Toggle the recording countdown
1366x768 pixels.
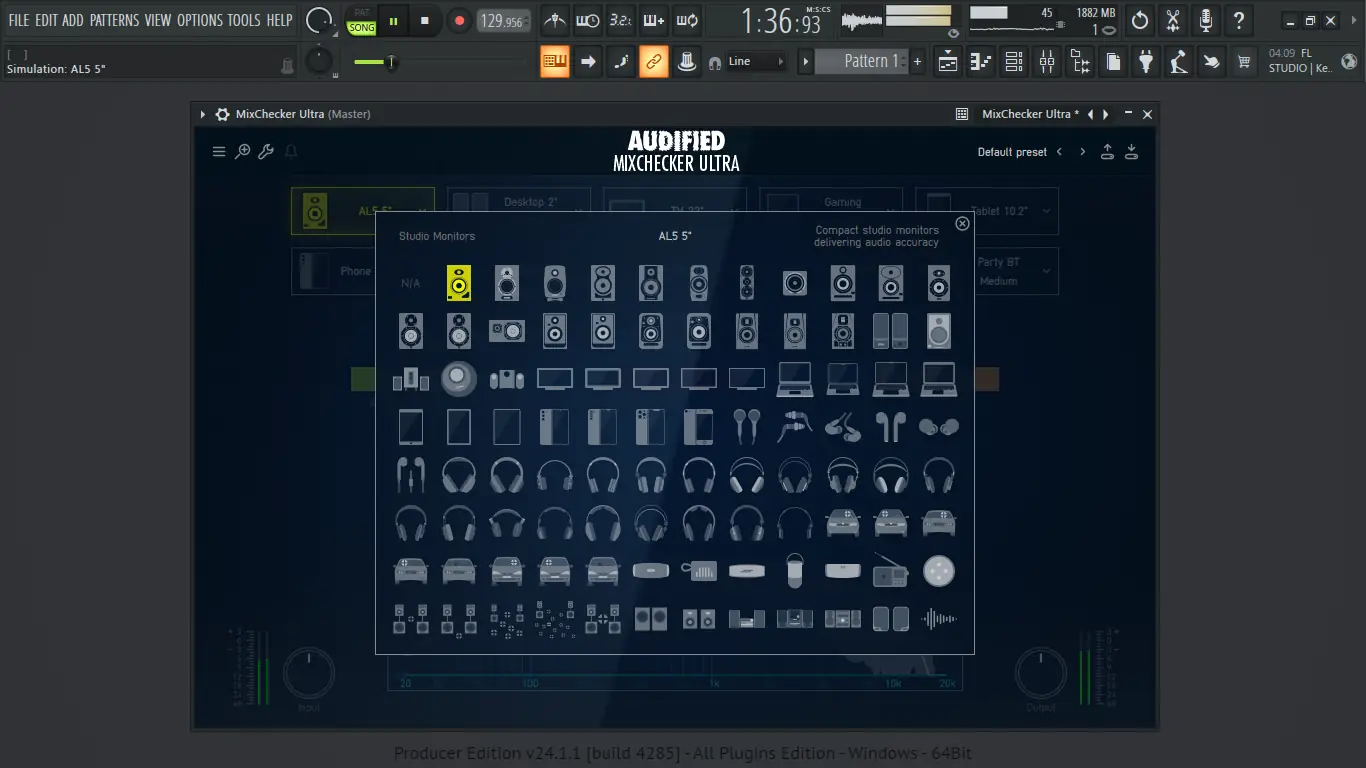pos(621,20)
